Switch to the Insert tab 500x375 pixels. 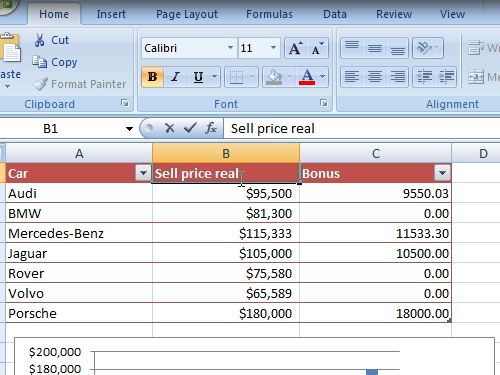(x=111, y=14)
